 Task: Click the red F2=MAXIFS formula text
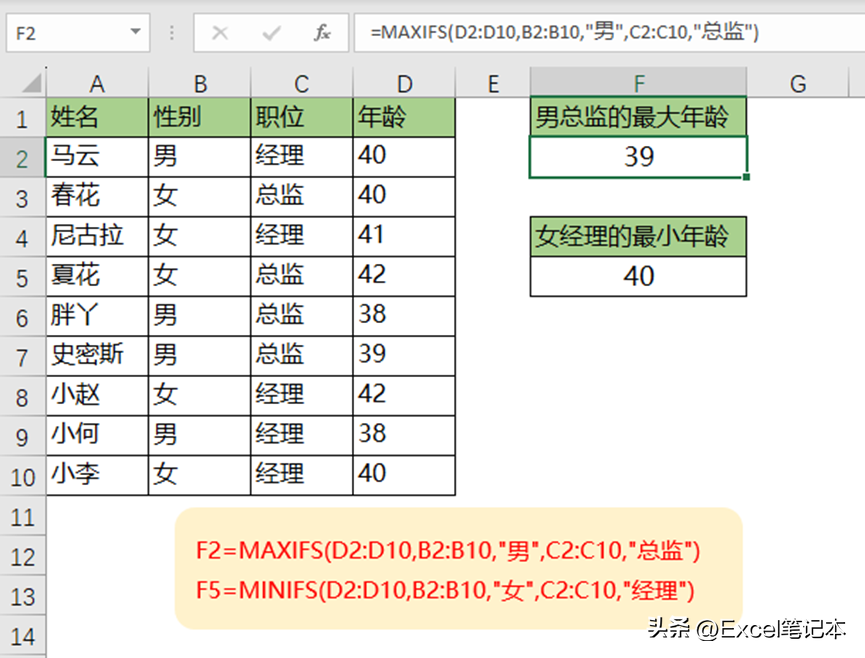click(x=448, y=550)
